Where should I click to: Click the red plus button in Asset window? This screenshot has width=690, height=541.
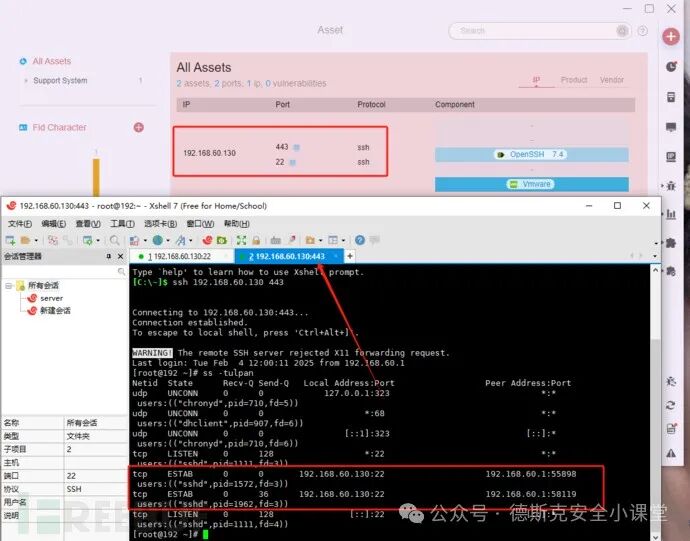pyautogui.click(x=671, y=36)
